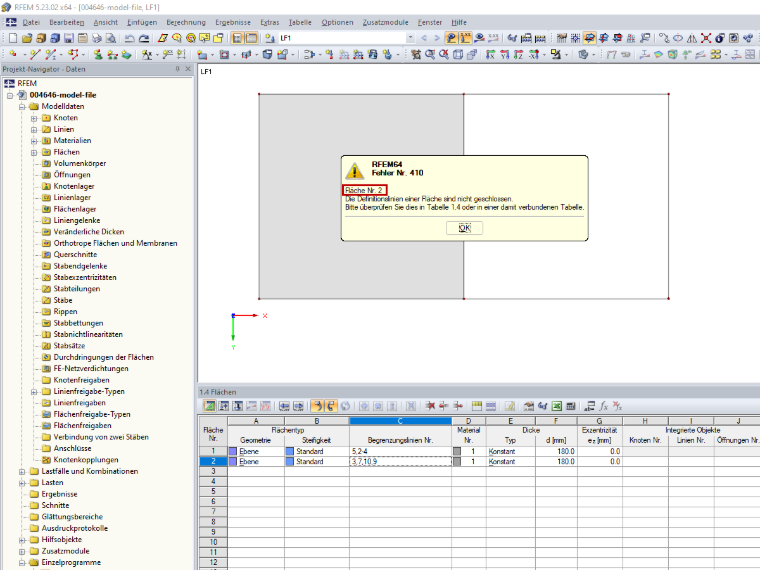Select column header C in the table

(400, 421)
